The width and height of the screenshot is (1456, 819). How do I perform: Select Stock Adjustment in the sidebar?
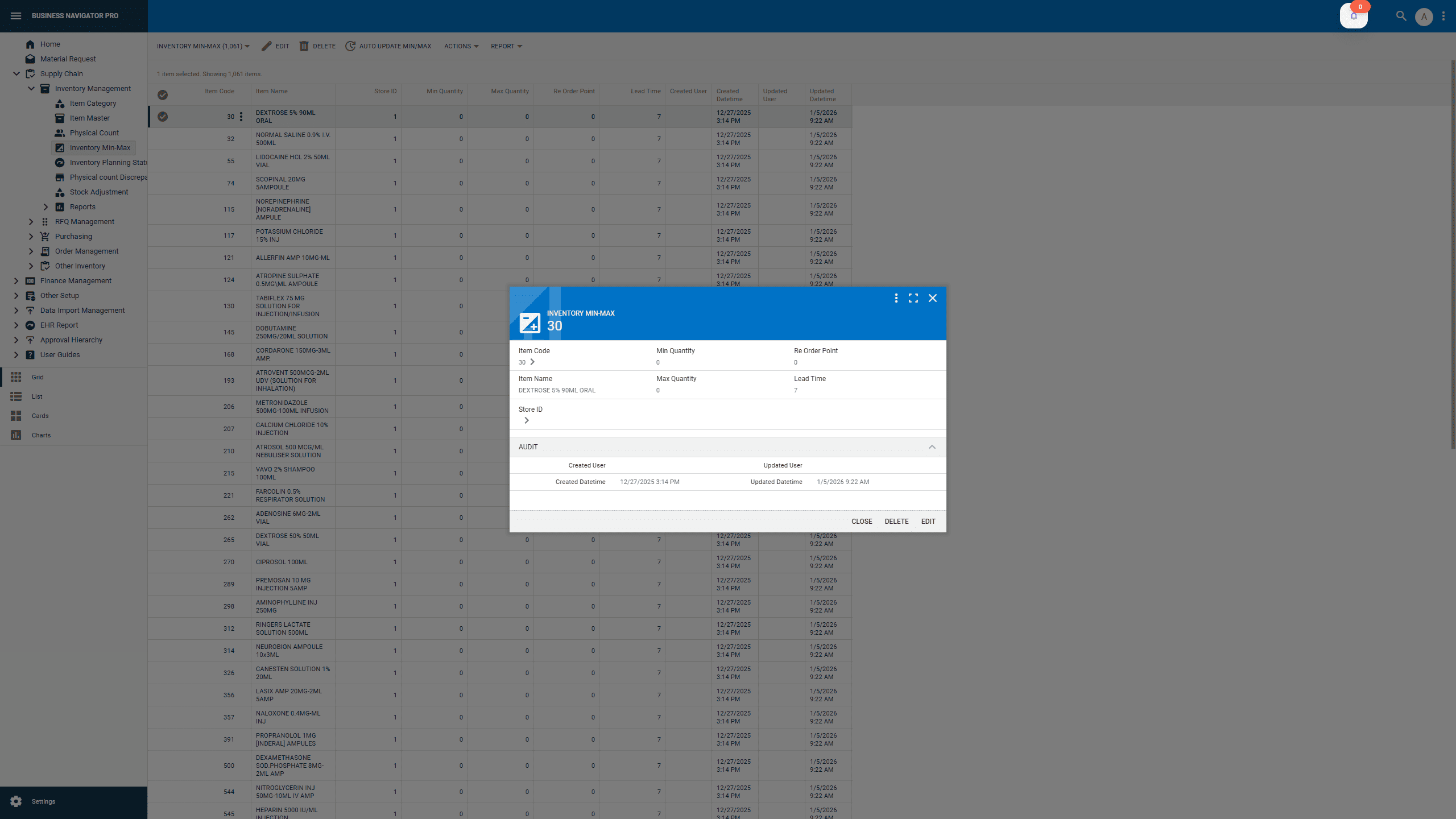99,192
